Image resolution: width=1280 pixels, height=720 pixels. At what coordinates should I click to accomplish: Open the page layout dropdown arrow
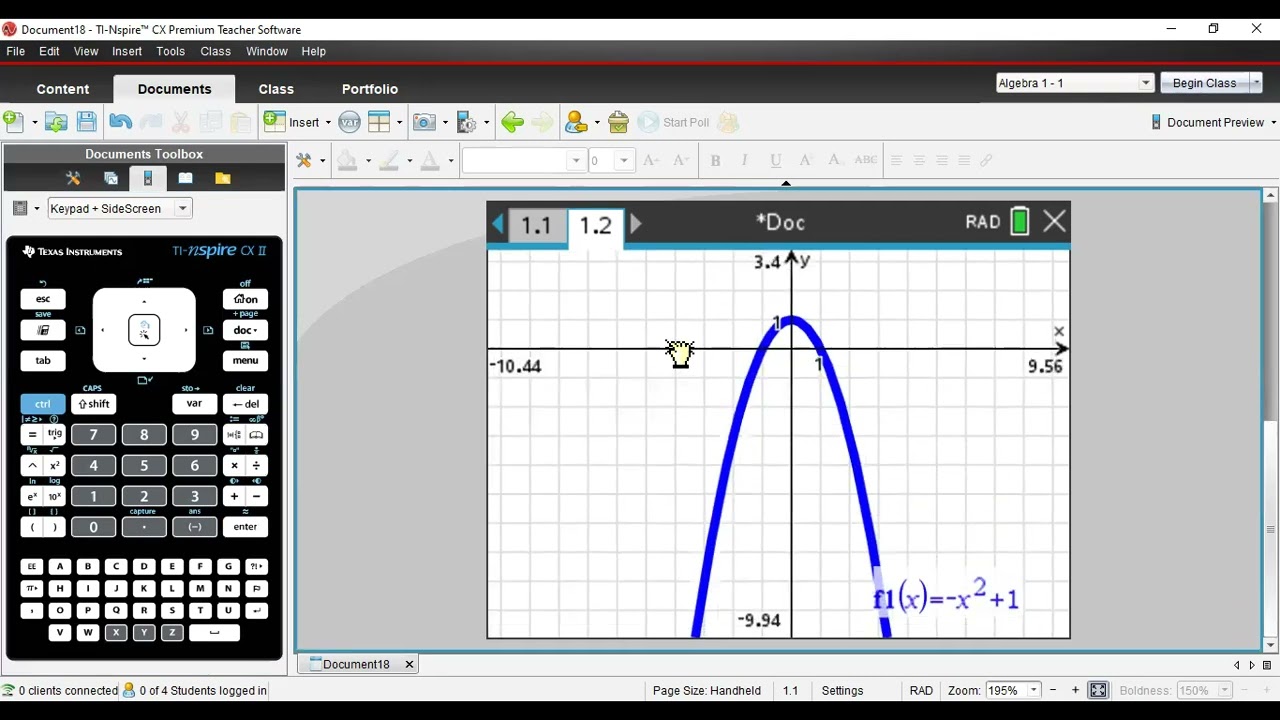[x=399, y=122]
